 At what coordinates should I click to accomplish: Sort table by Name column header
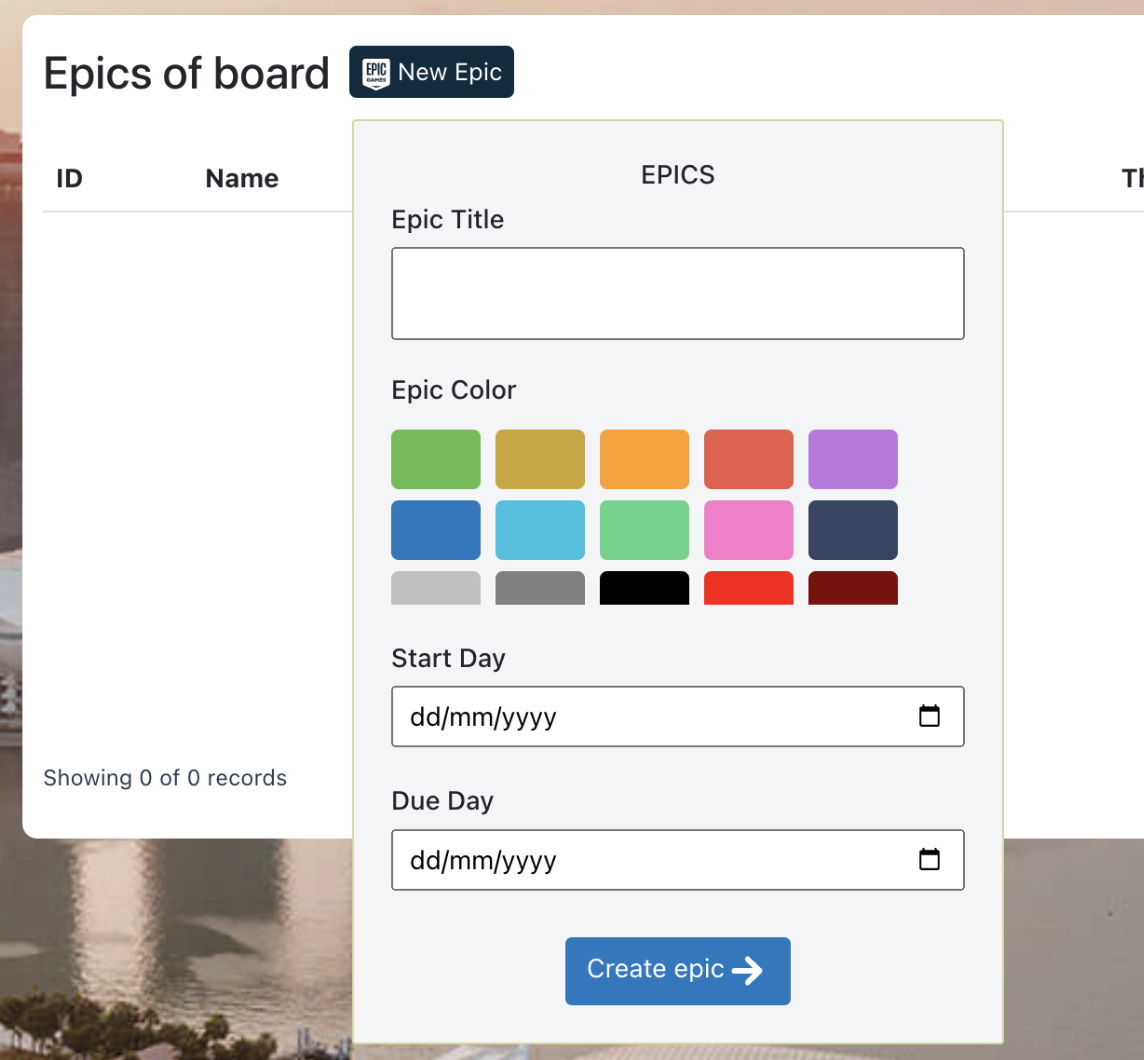[242, 179]
